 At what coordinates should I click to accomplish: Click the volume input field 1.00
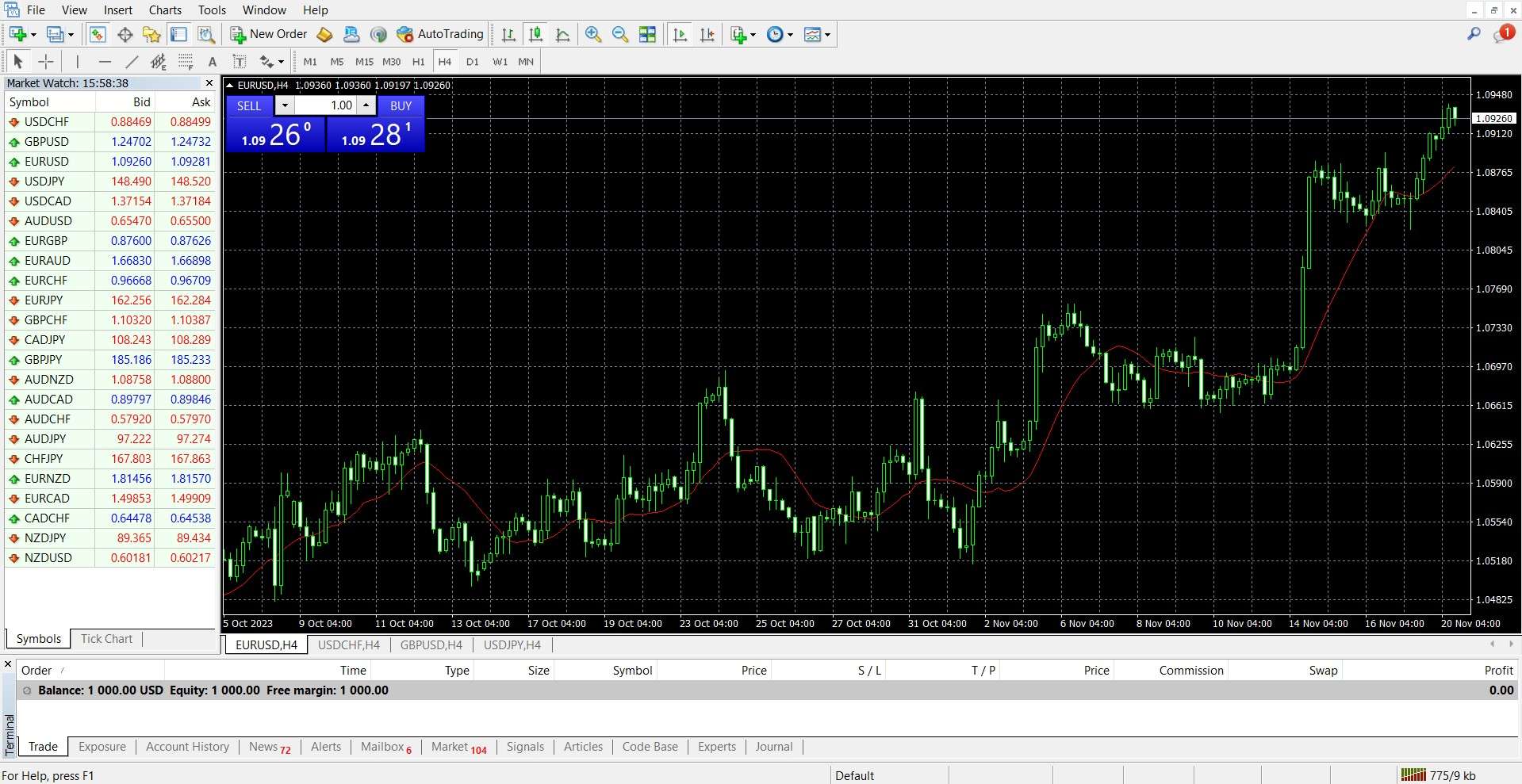coord(325,105)
